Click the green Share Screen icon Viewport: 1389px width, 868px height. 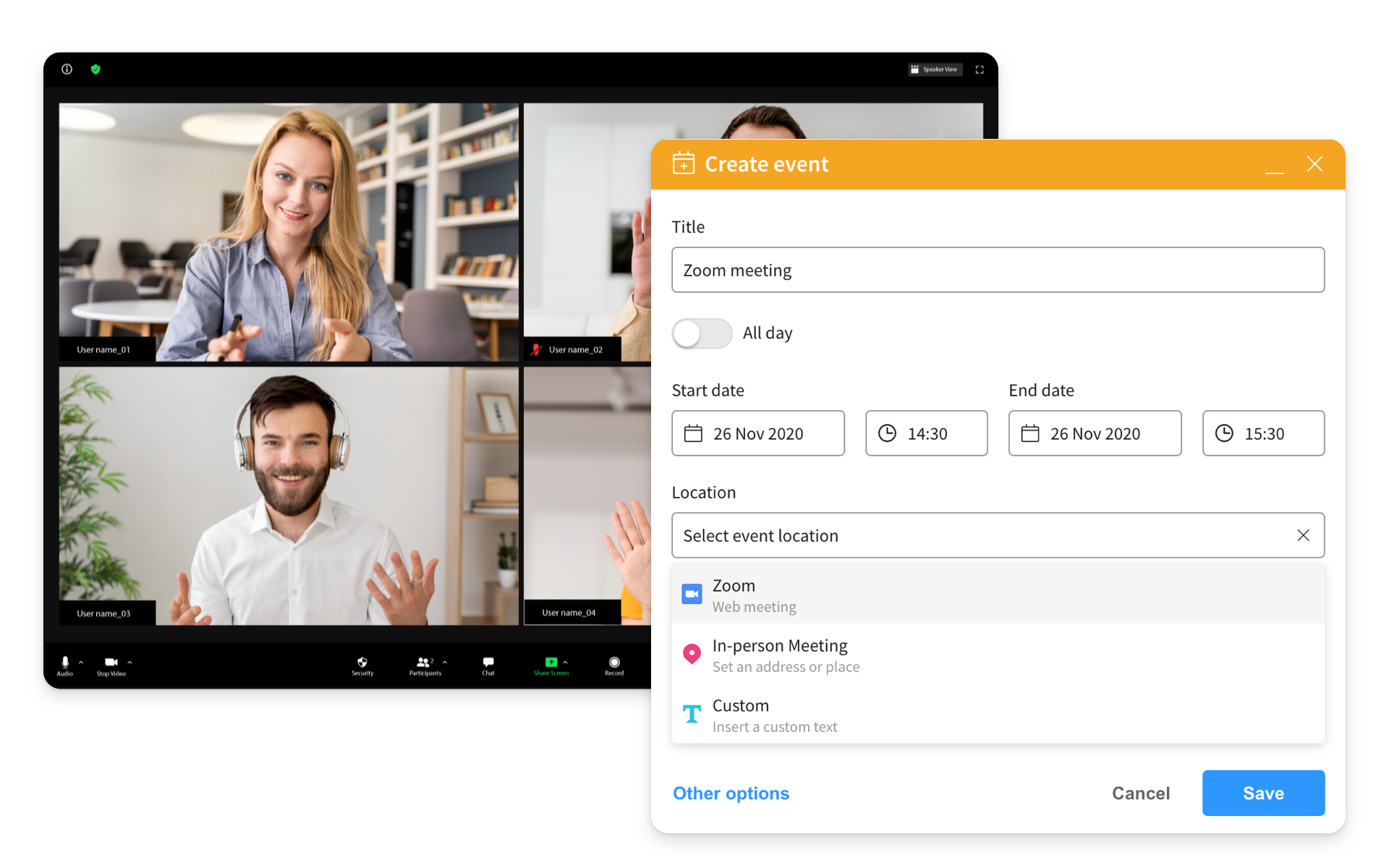(x=551, y=662)
